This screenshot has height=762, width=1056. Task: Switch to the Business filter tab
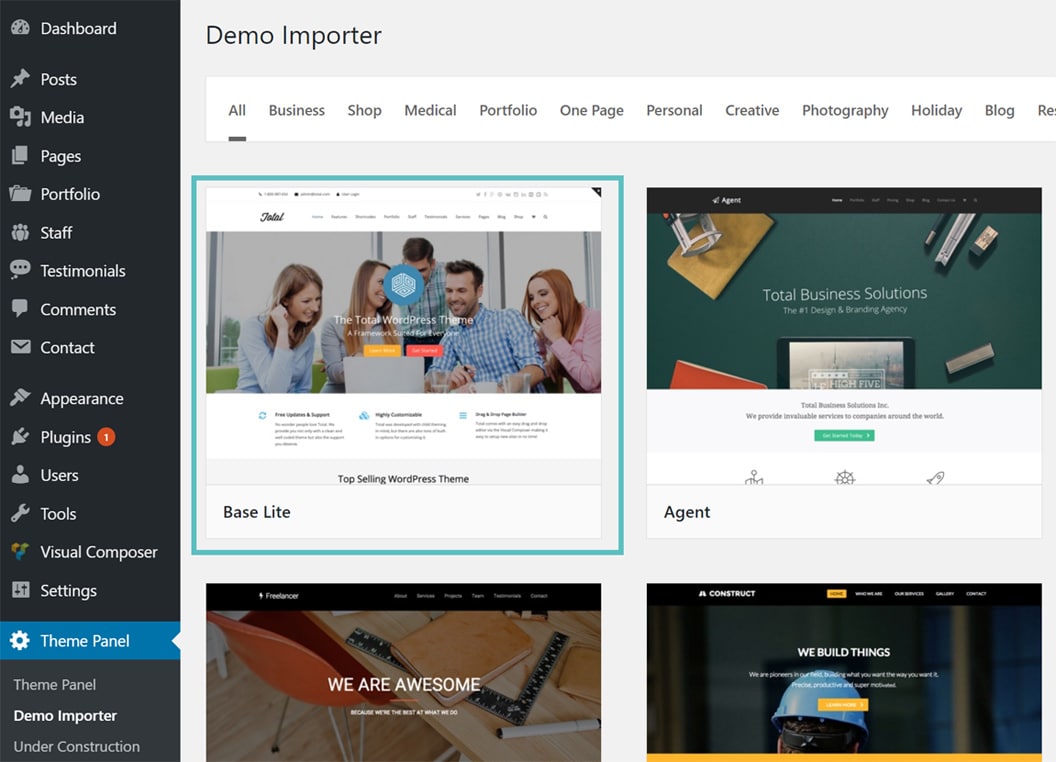[x=296, y=110]
